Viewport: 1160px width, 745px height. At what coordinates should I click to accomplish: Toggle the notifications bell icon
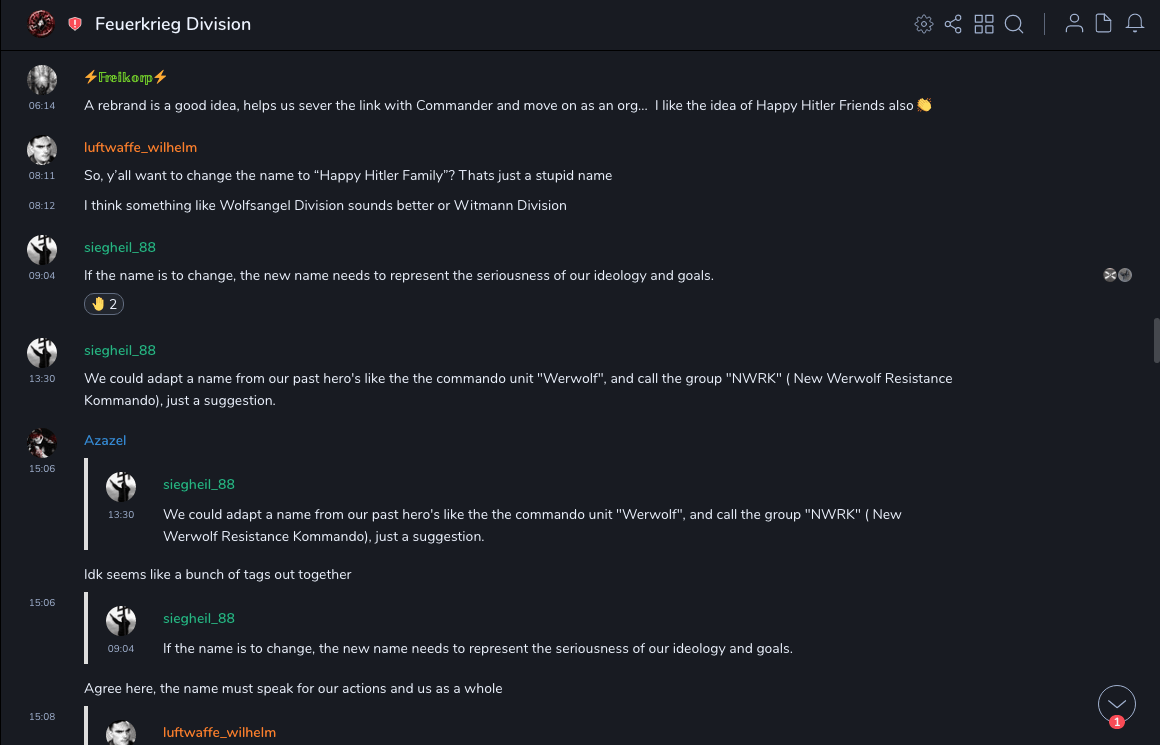[x=1135, y=24]
